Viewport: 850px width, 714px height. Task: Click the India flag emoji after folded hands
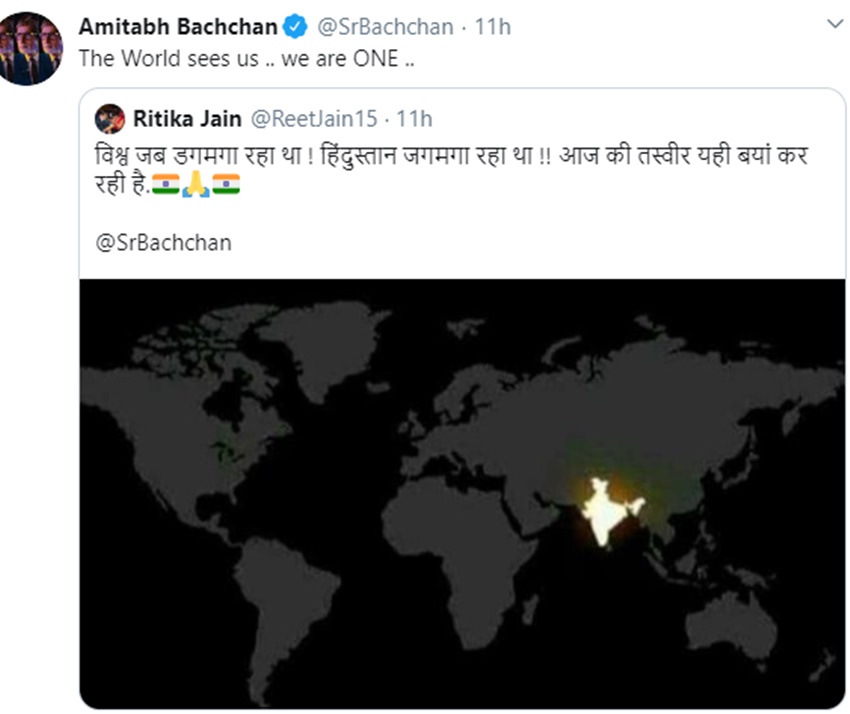click(x=226, y=185)
